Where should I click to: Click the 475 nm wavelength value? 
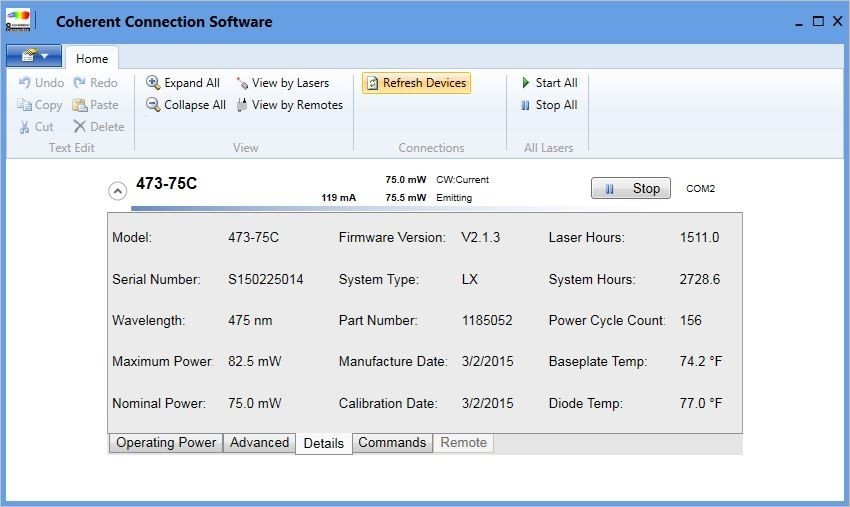pos(250,320)
